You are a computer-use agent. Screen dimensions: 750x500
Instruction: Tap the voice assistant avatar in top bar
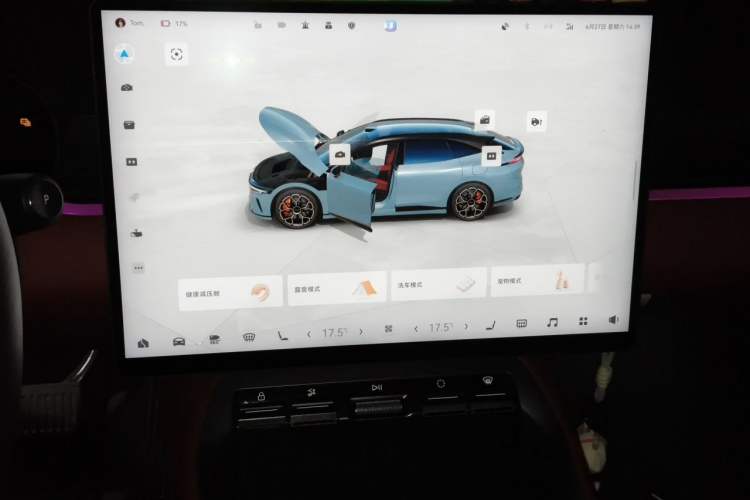click(391, 25)
